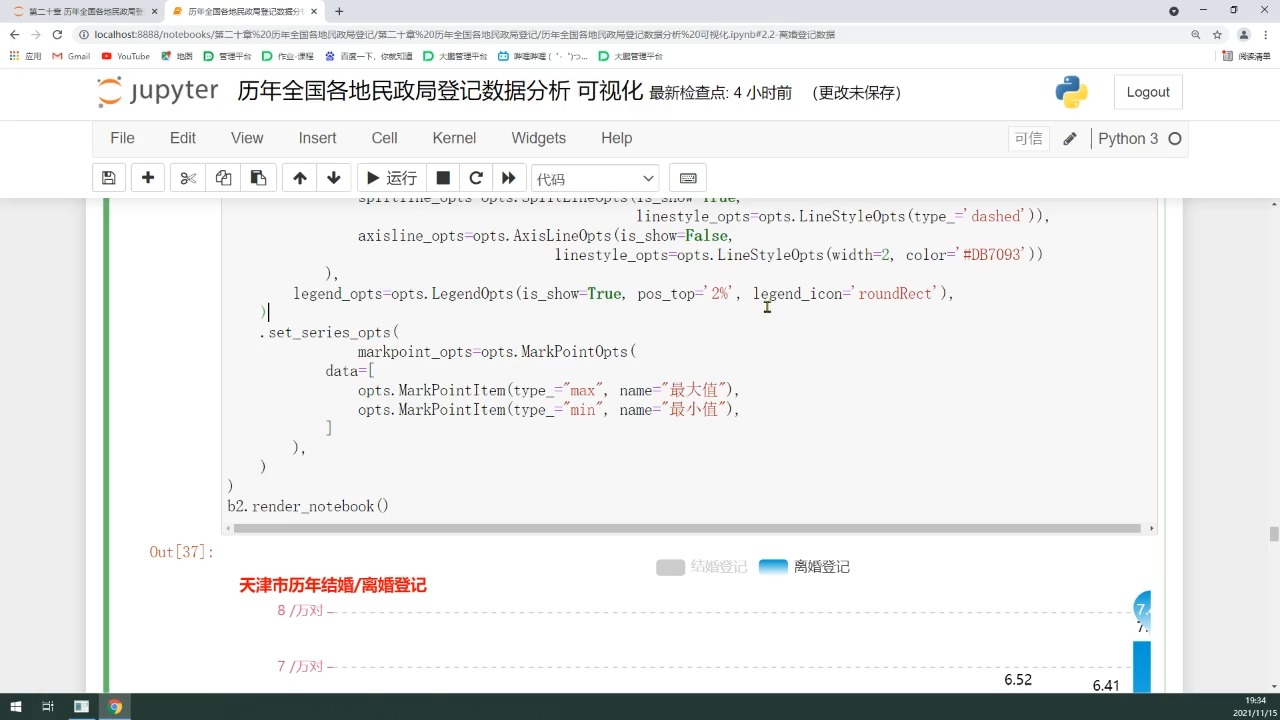Open the Kernel menu
This screenshot has width=1280, height=720.
click(454, 138)
